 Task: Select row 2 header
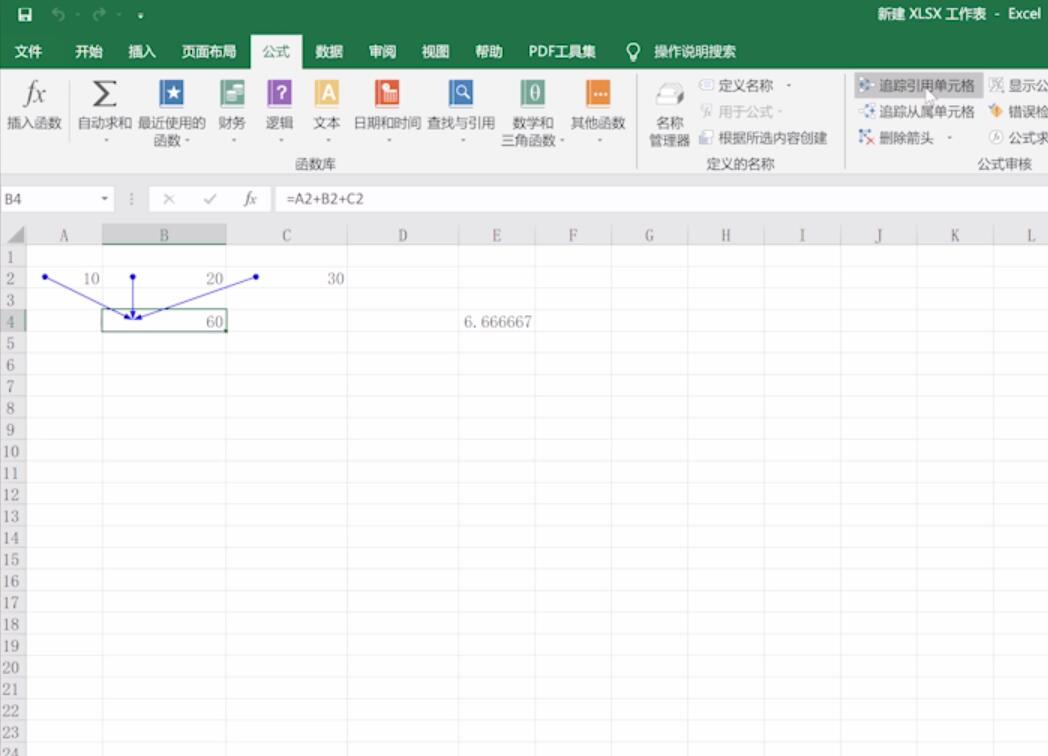[x=13, y=278]
